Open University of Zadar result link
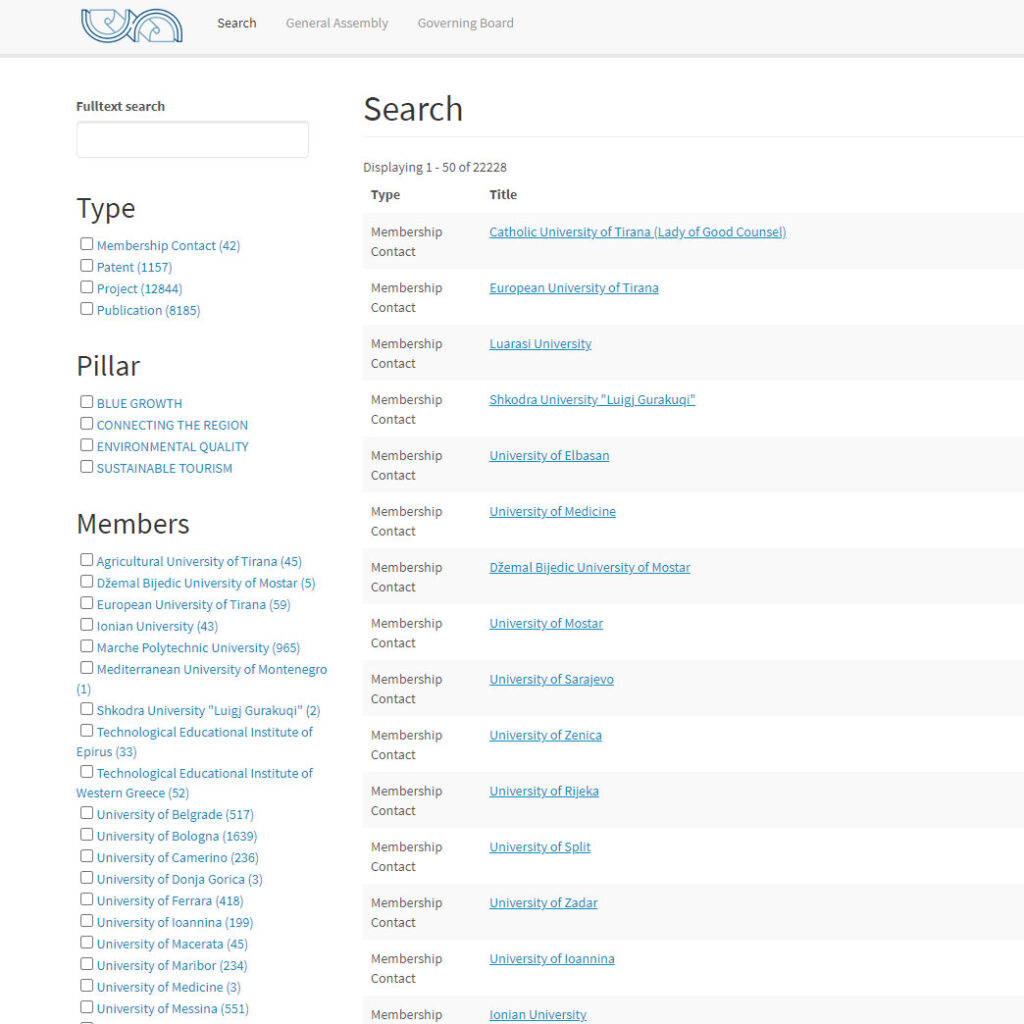The height and width of the screenshot is (1024, 1024). pos(543,903)
